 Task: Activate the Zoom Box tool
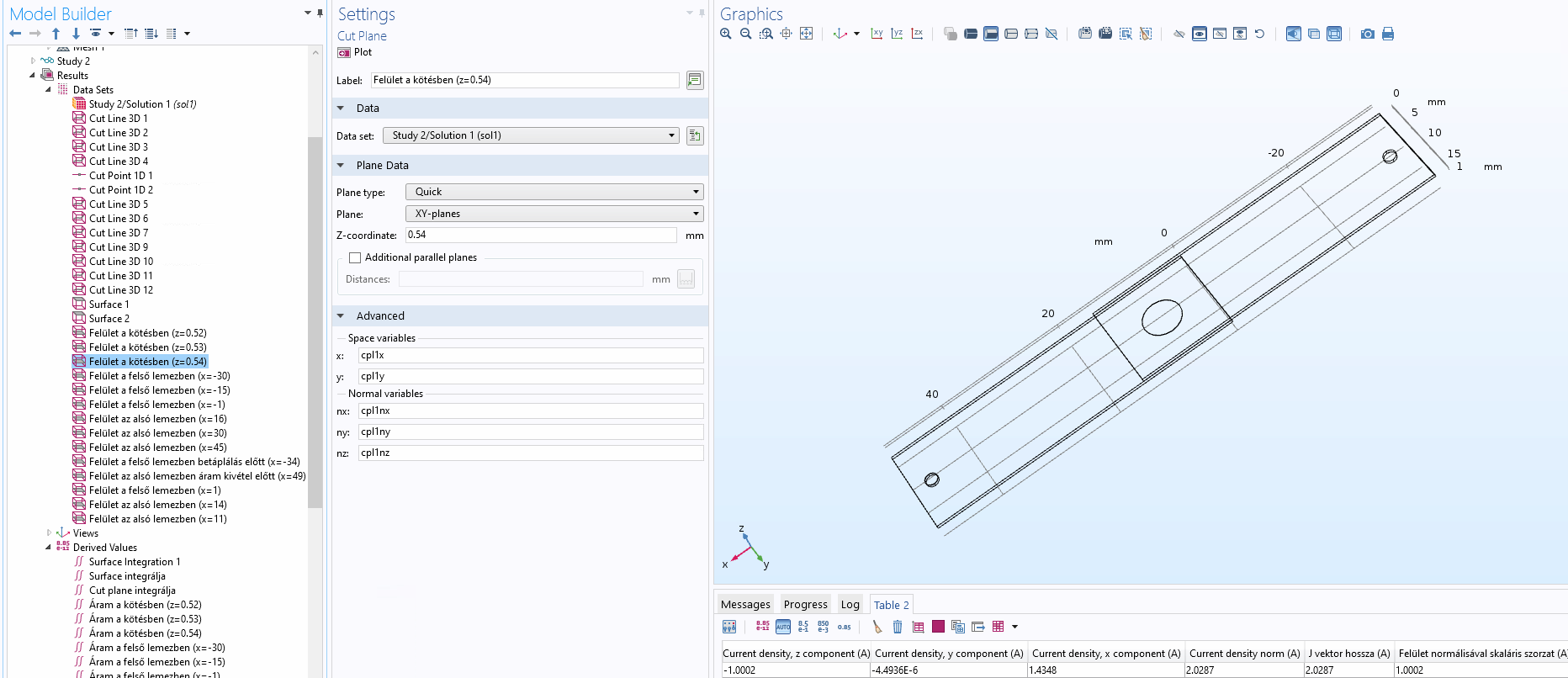[x=766, y=34]
